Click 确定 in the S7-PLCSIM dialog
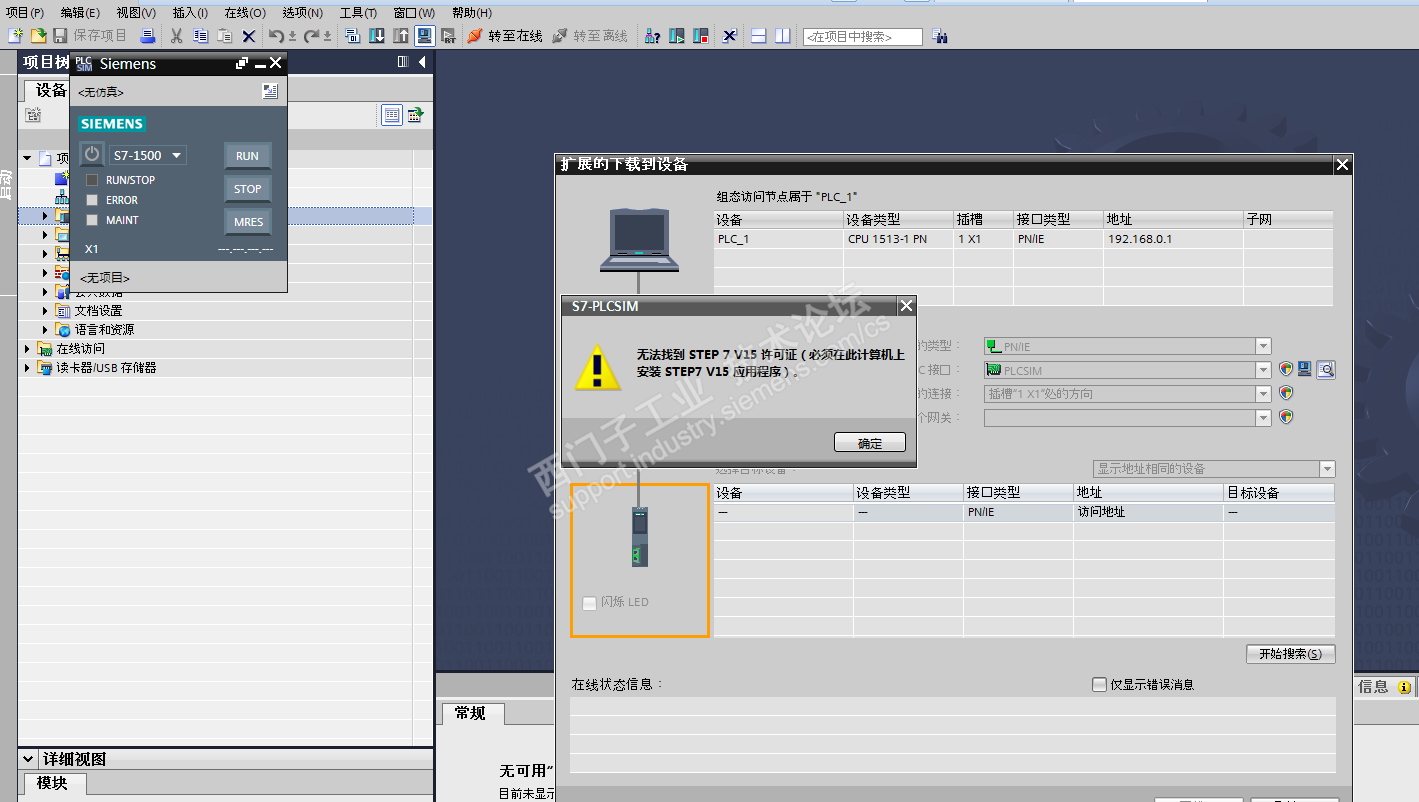 [870, 443]
